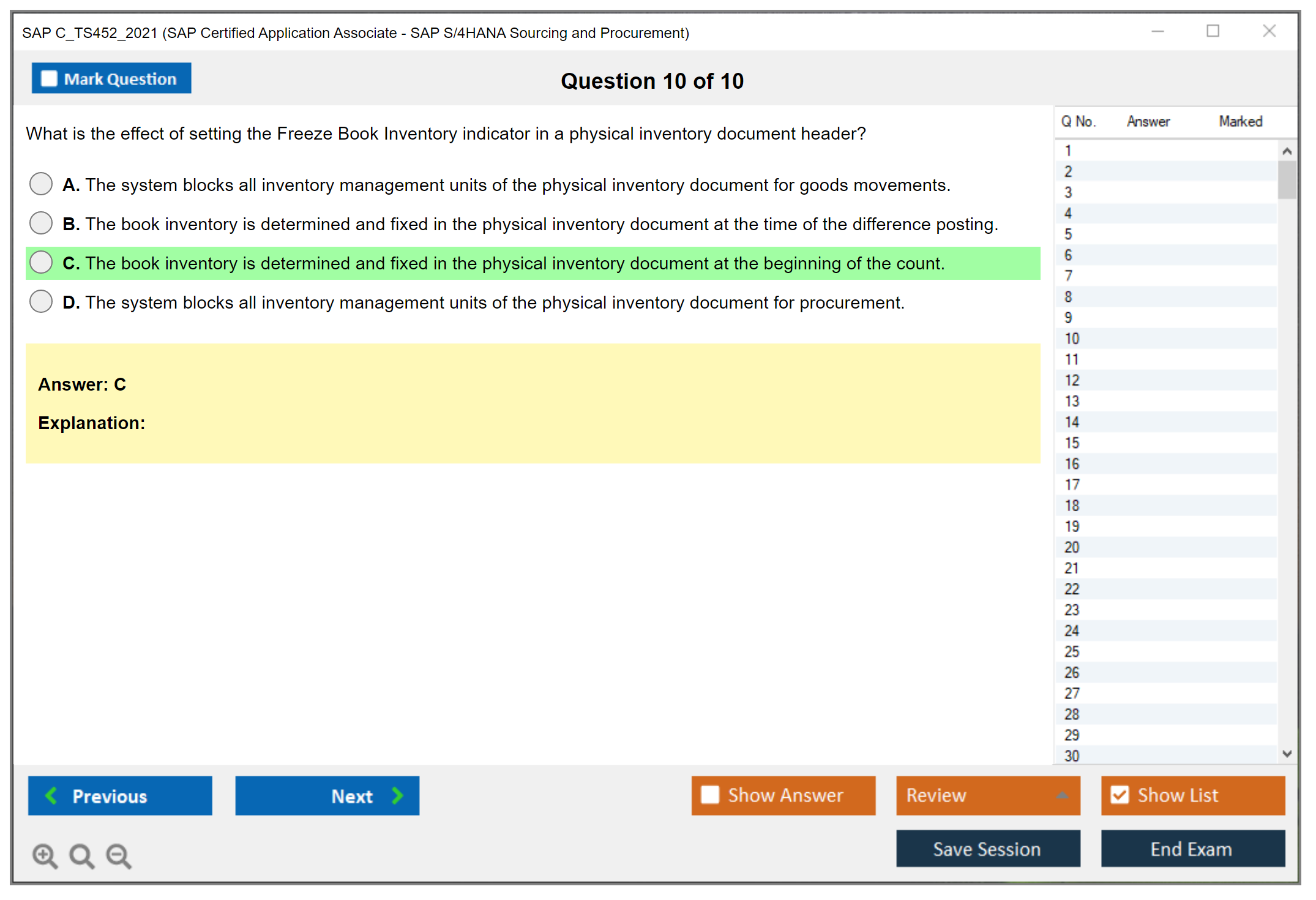
Task: Click the Answer column header
Action: [x=1148, y=121]
